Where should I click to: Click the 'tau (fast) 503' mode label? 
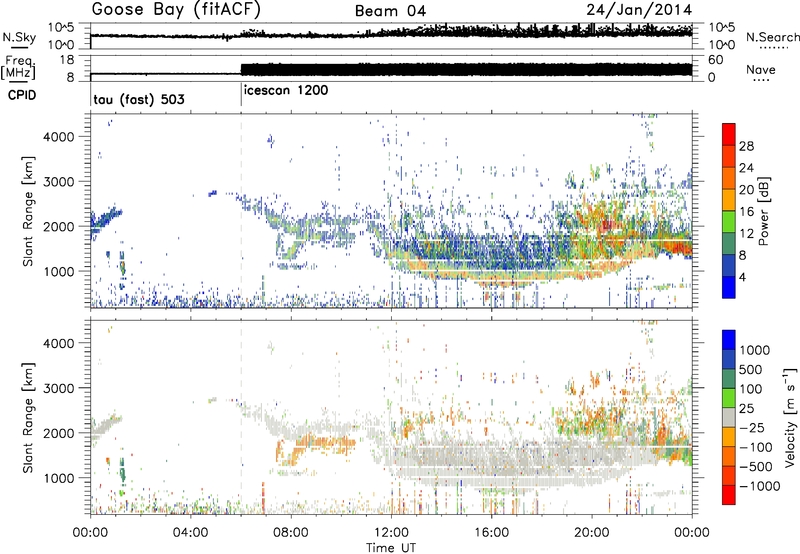[139, 99]
